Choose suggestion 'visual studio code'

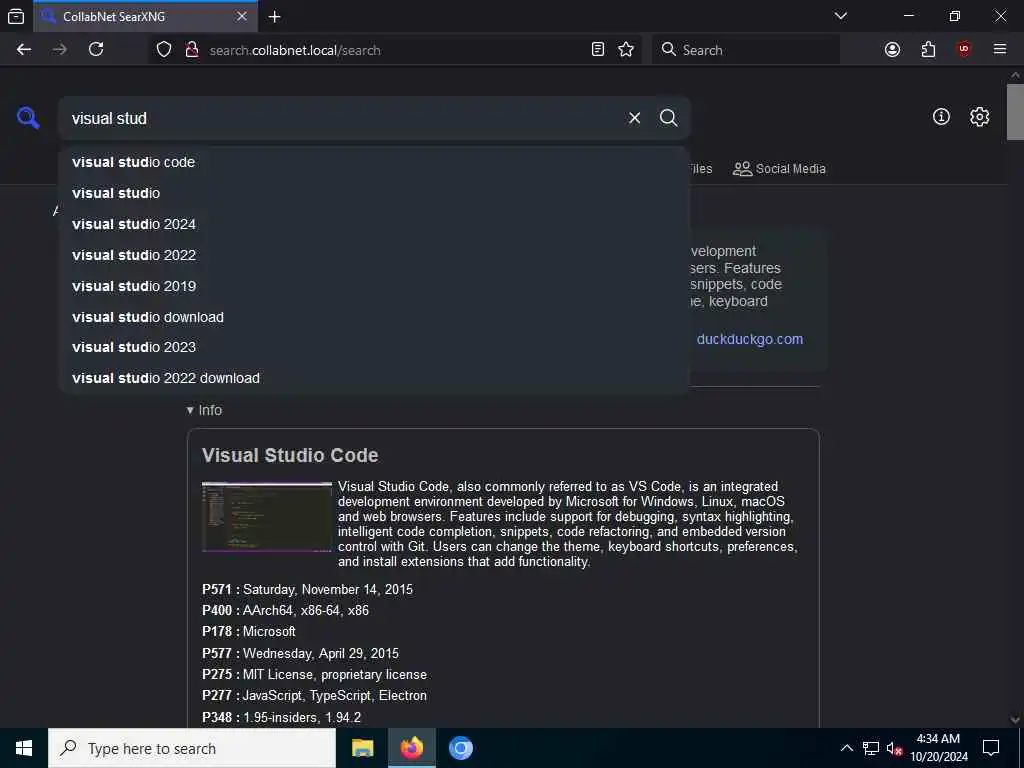(374, 162)
